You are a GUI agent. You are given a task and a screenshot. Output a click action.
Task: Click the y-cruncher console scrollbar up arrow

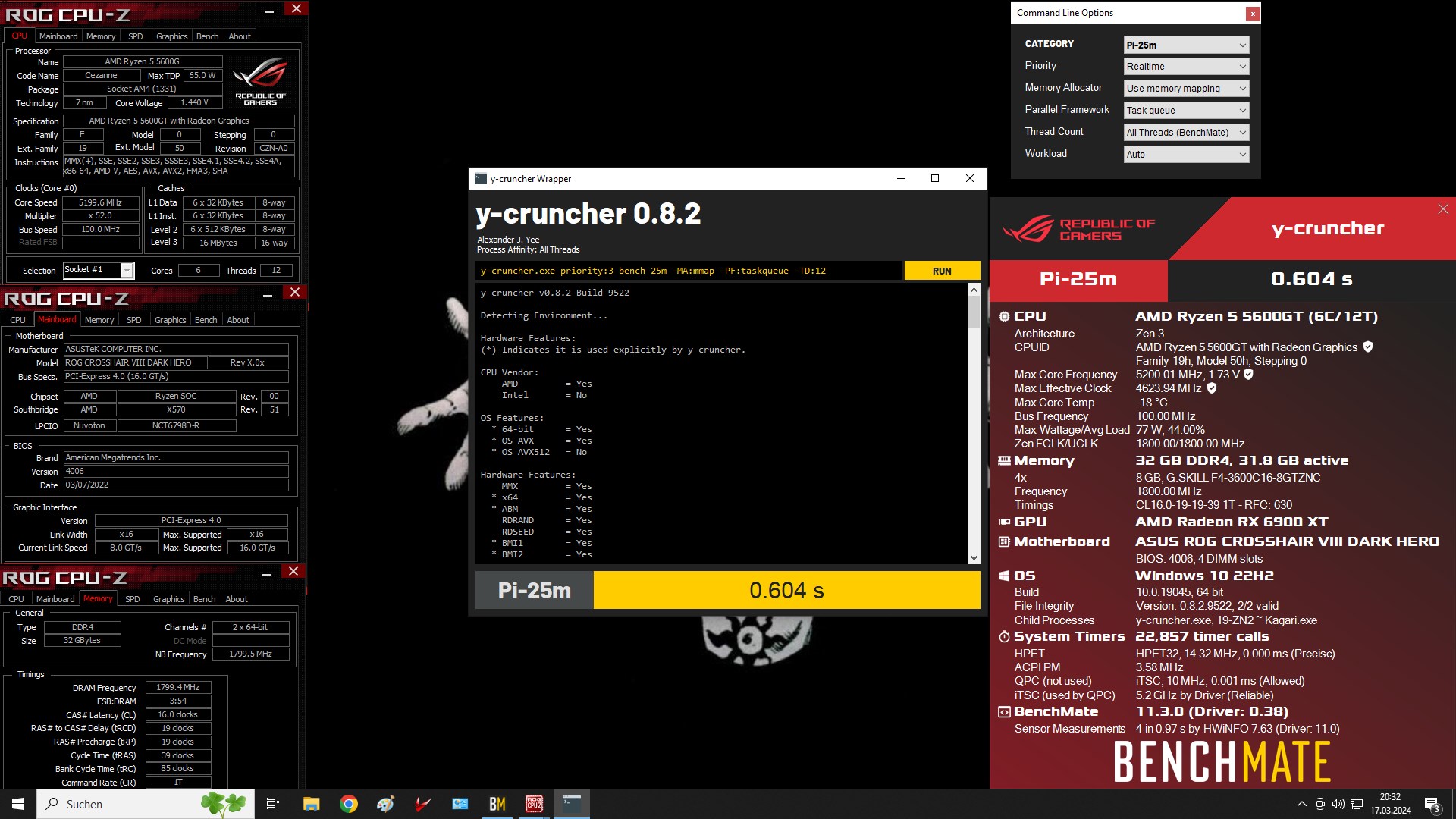coord(974,290)
